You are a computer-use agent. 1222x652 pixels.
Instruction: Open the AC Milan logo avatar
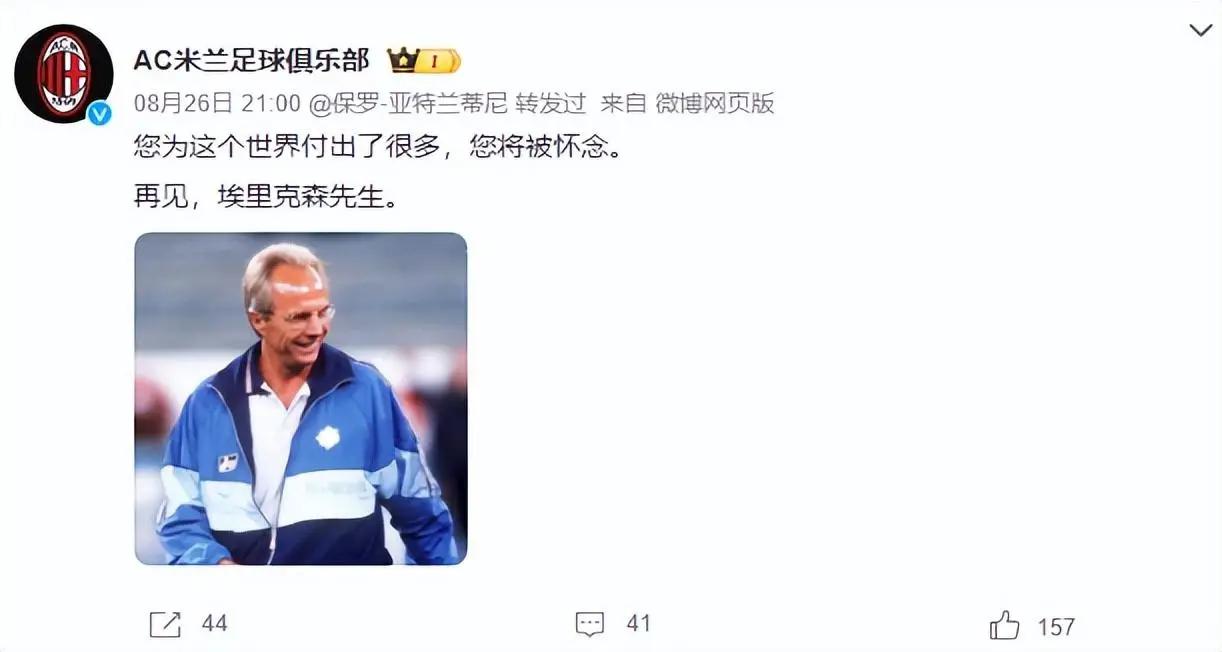63,74
